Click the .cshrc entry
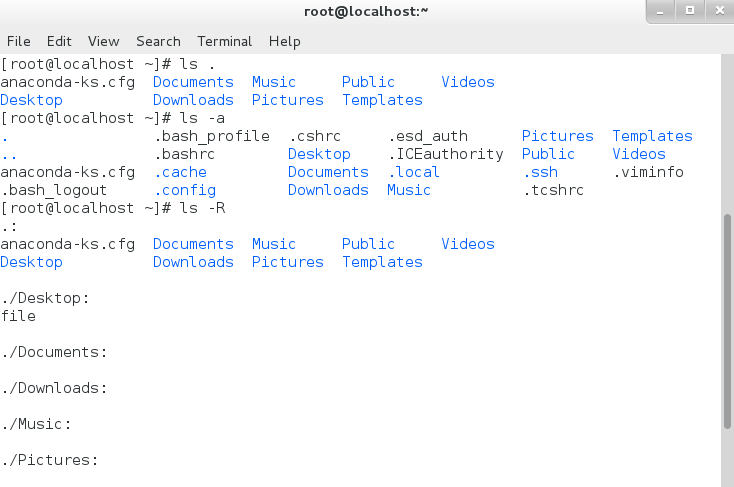The width and height of the screenshot is (734, 487). tap(315, 136)
